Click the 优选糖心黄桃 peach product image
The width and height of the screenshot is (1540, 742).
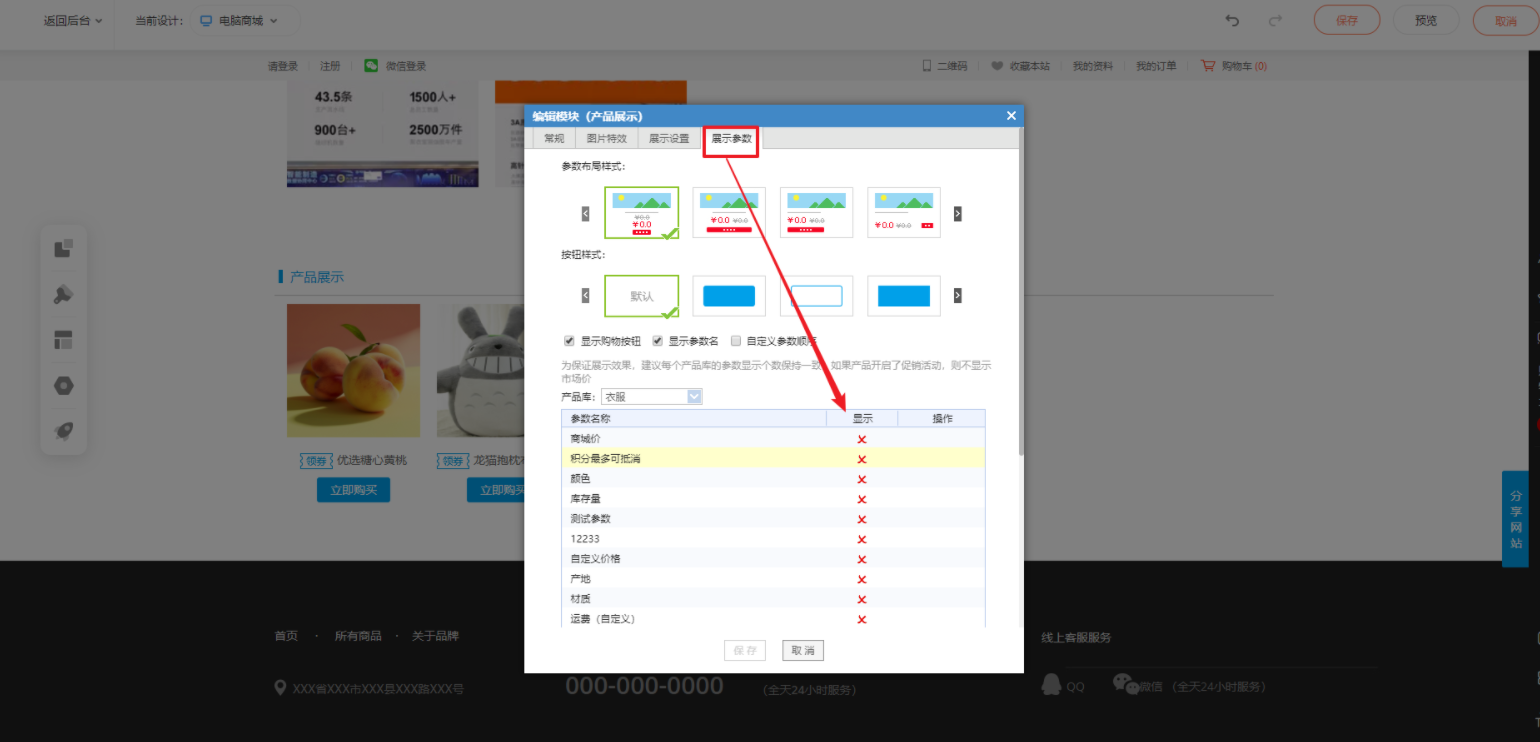(353, 370)
